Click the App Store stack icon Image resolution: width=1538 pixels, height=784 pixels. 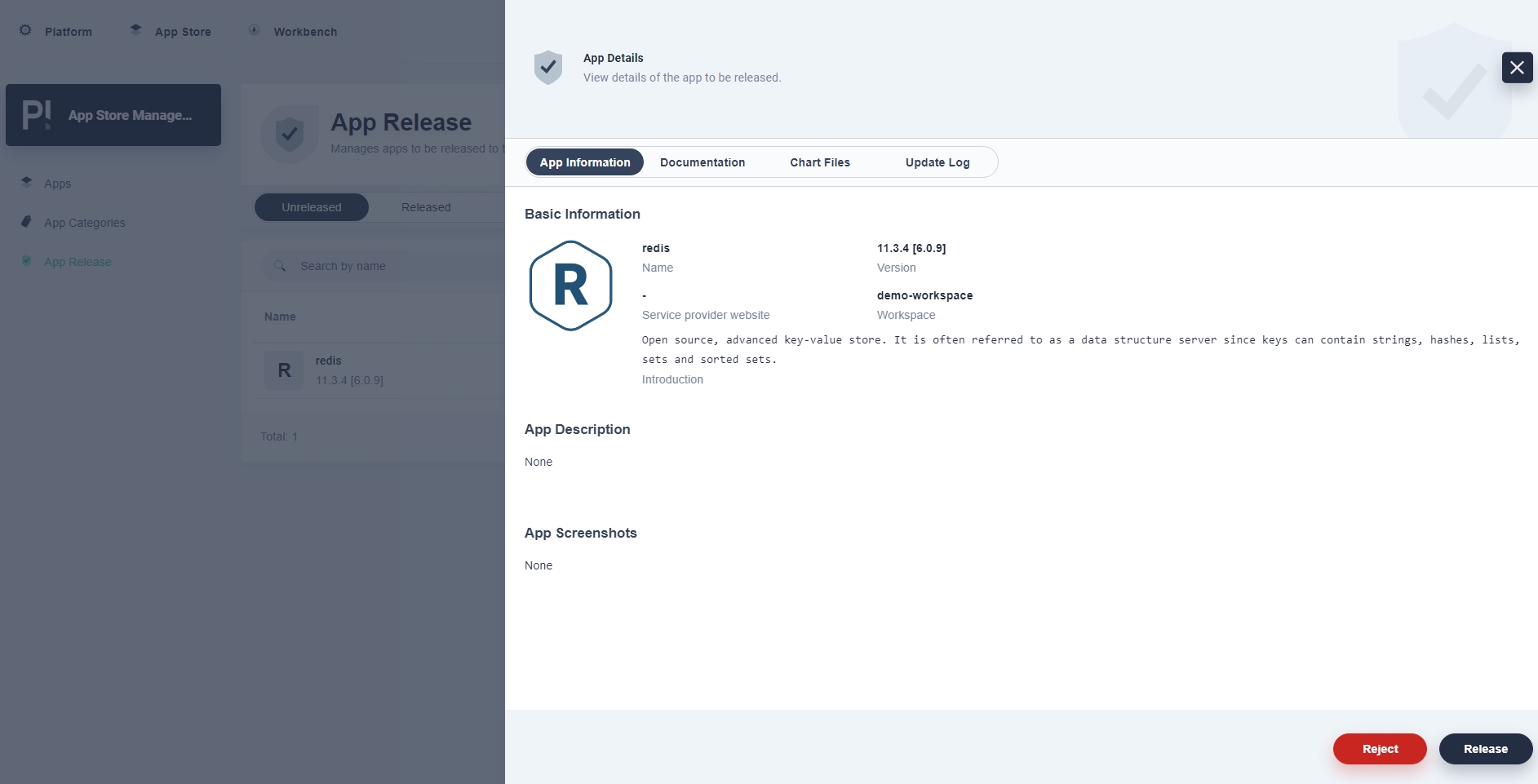(136, 30)
